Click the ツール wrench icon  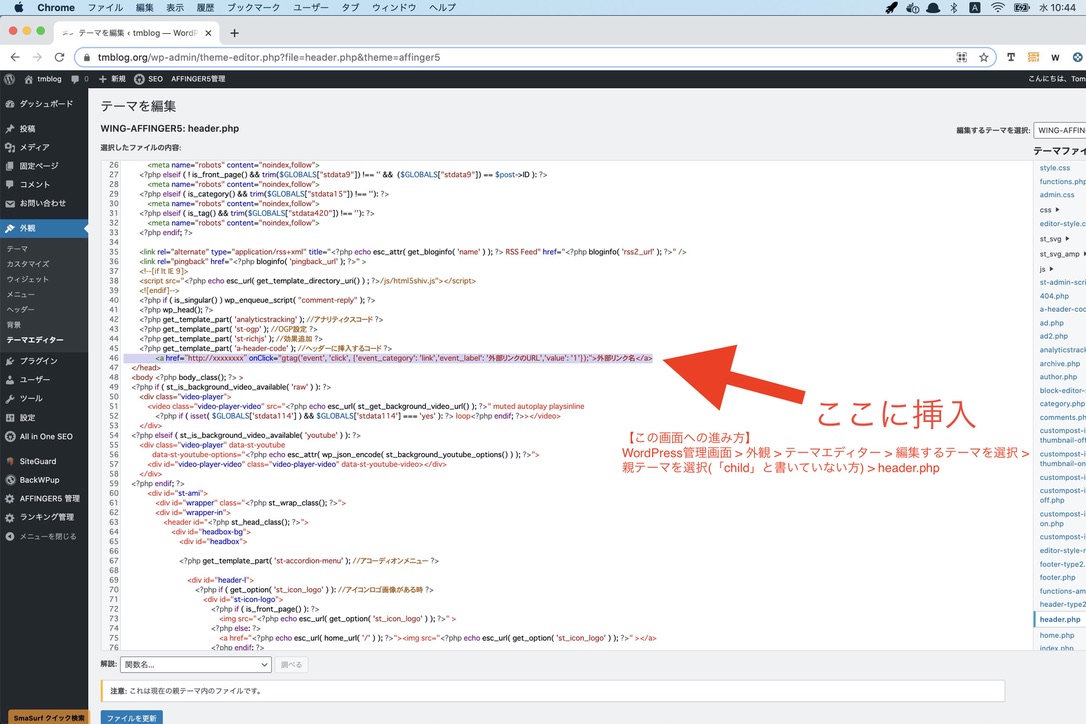pyautogui.click(x=10, y=399)
